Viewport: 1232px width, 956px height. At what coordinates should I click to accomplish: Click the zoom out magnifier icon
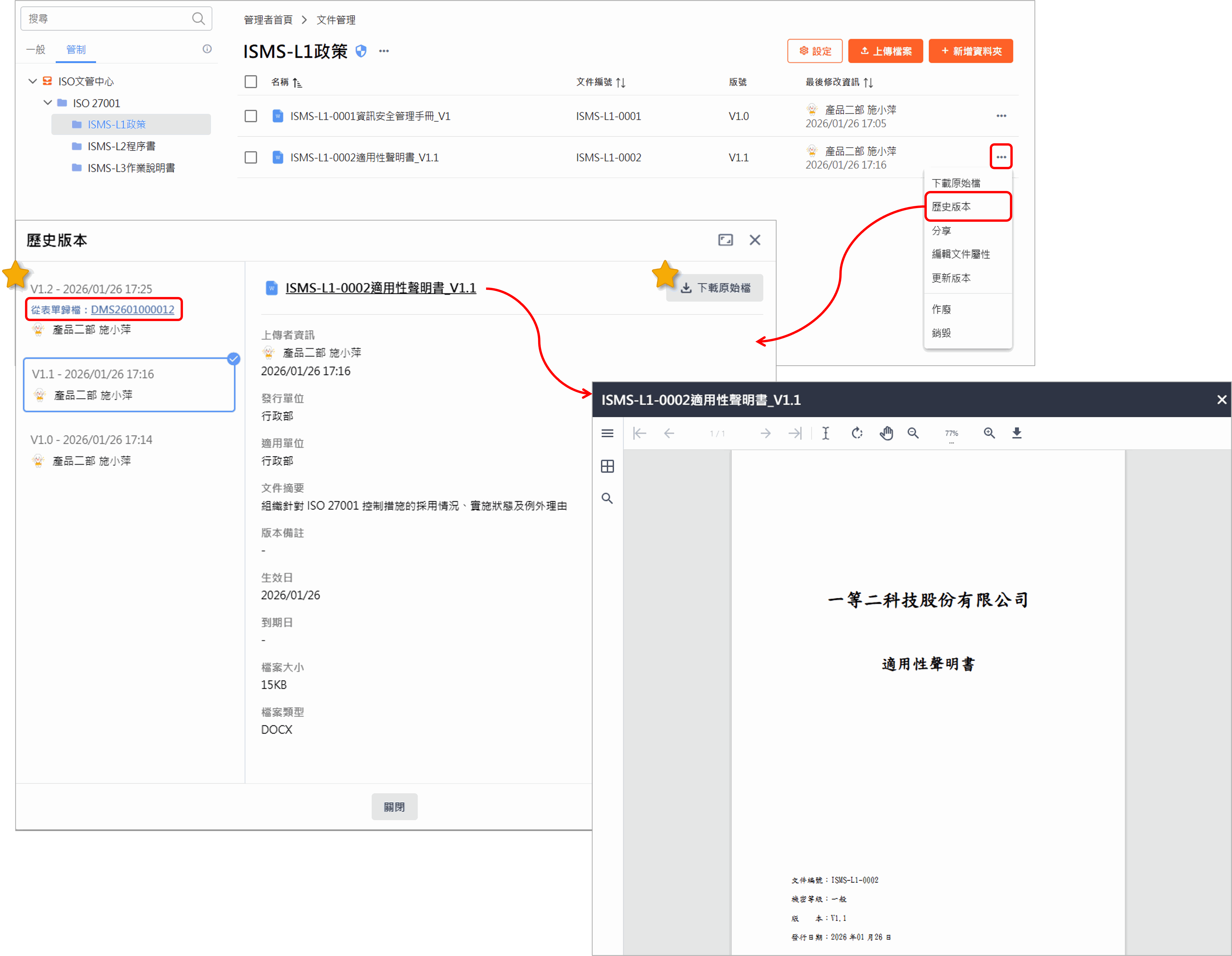913,433
